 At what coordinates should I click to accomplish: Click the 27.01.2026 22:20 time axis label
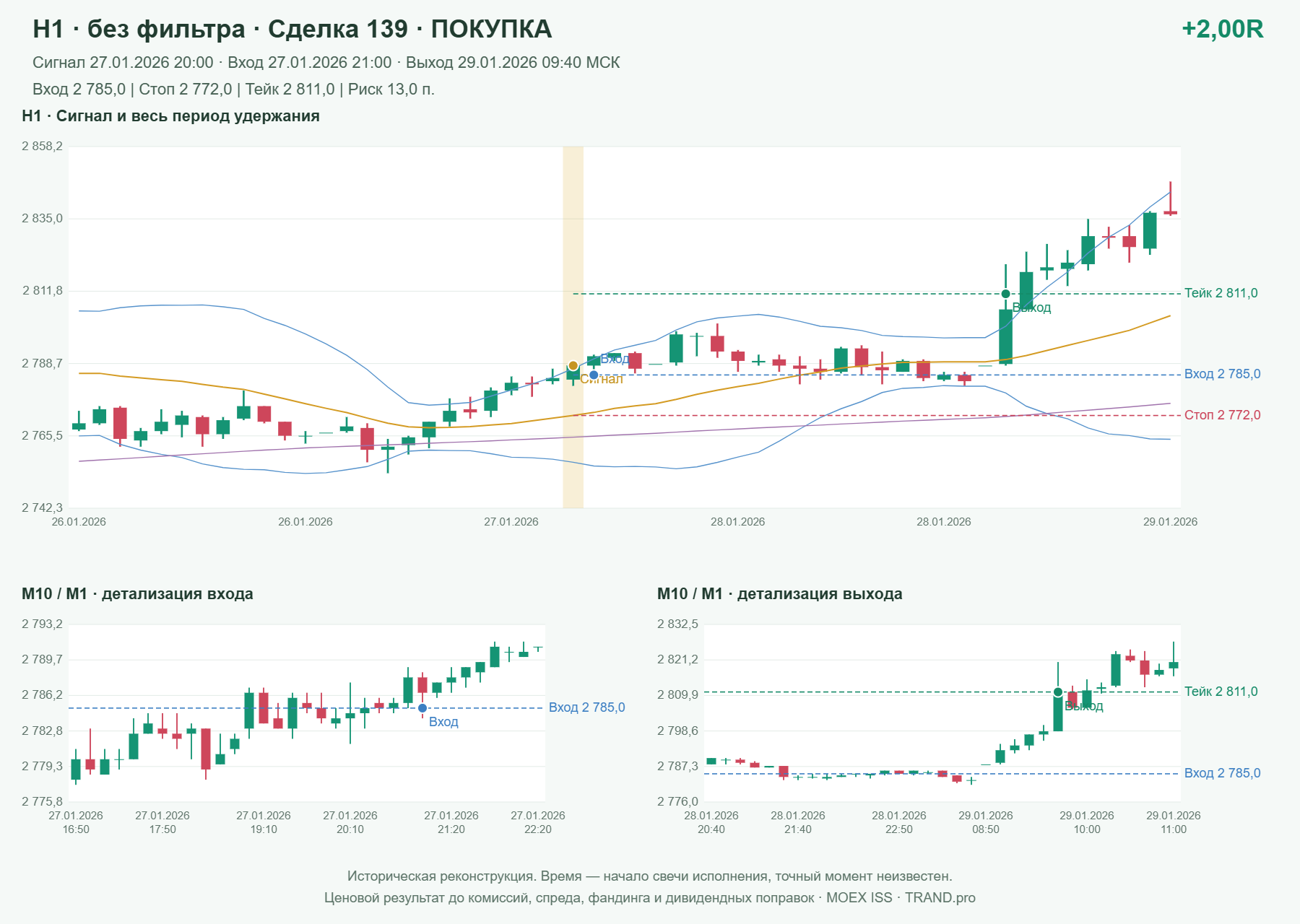[x=538, y=822]
